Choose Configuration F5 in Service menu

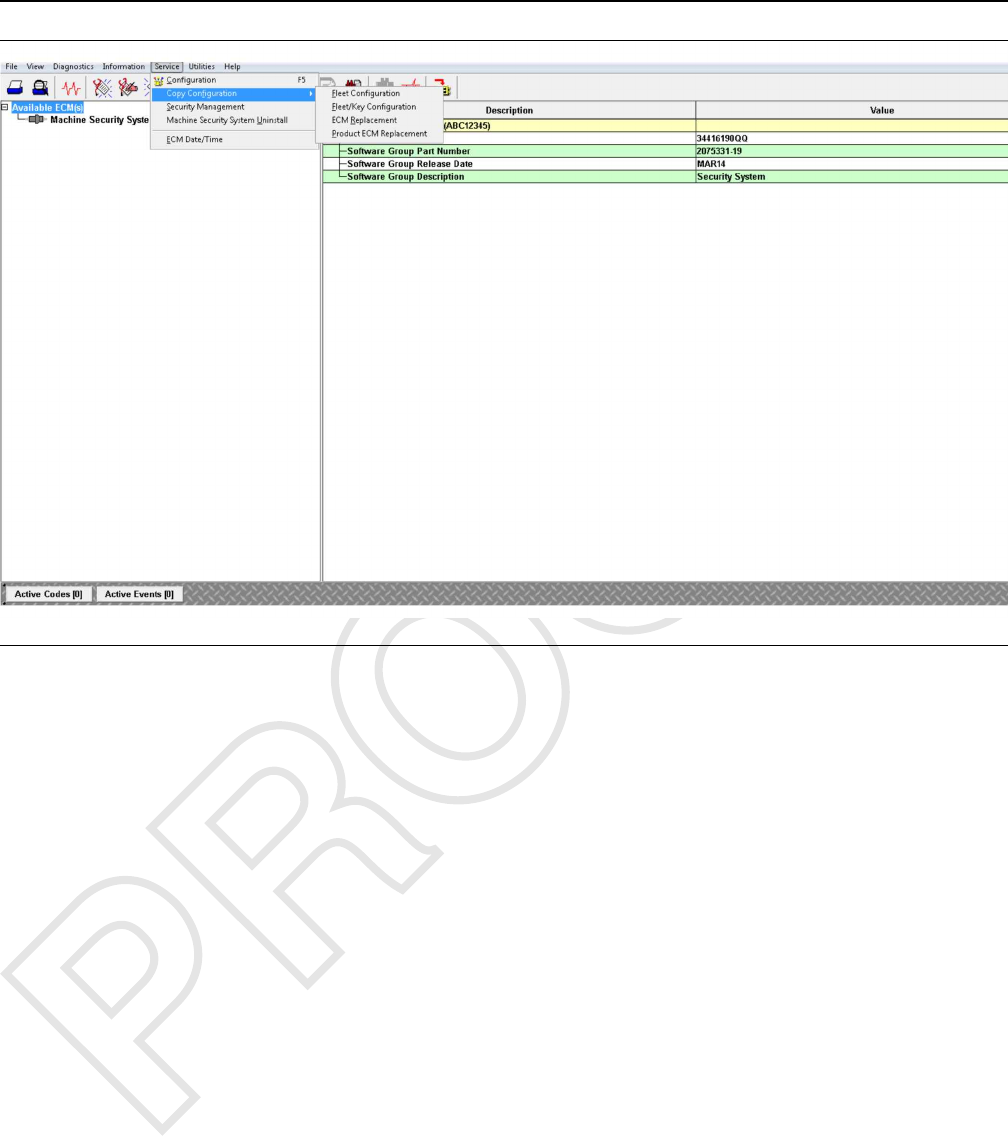coord(233,80)
